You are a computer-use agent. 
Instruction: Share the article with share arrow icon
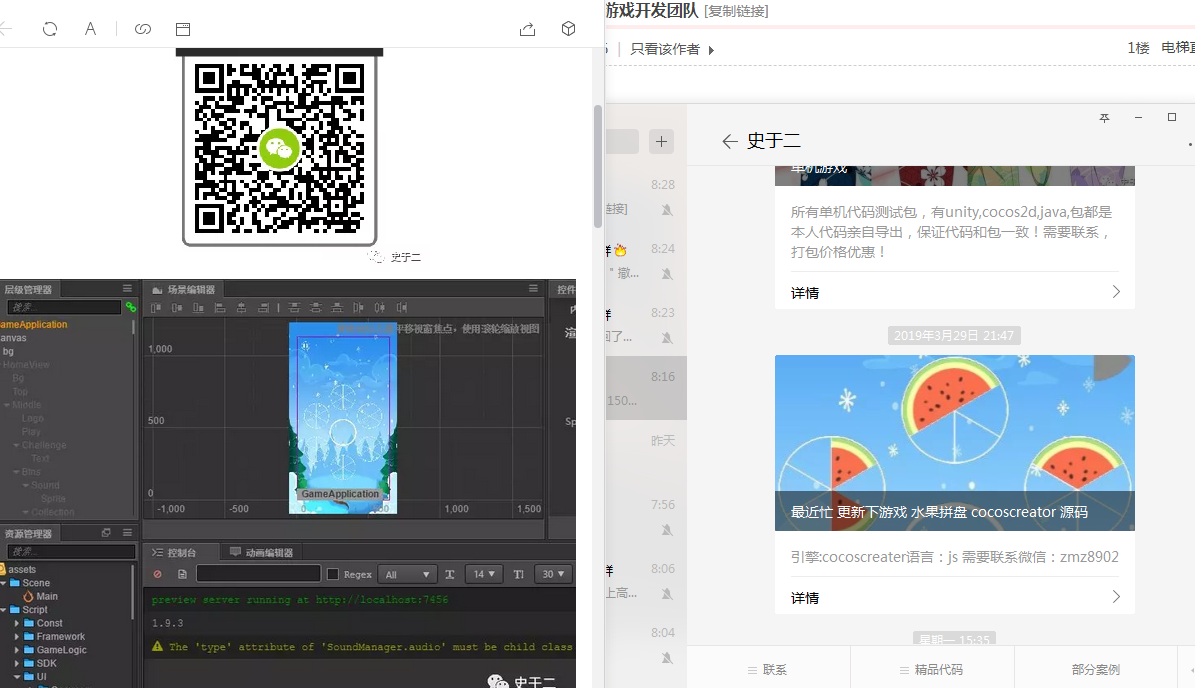coord(527,29)
